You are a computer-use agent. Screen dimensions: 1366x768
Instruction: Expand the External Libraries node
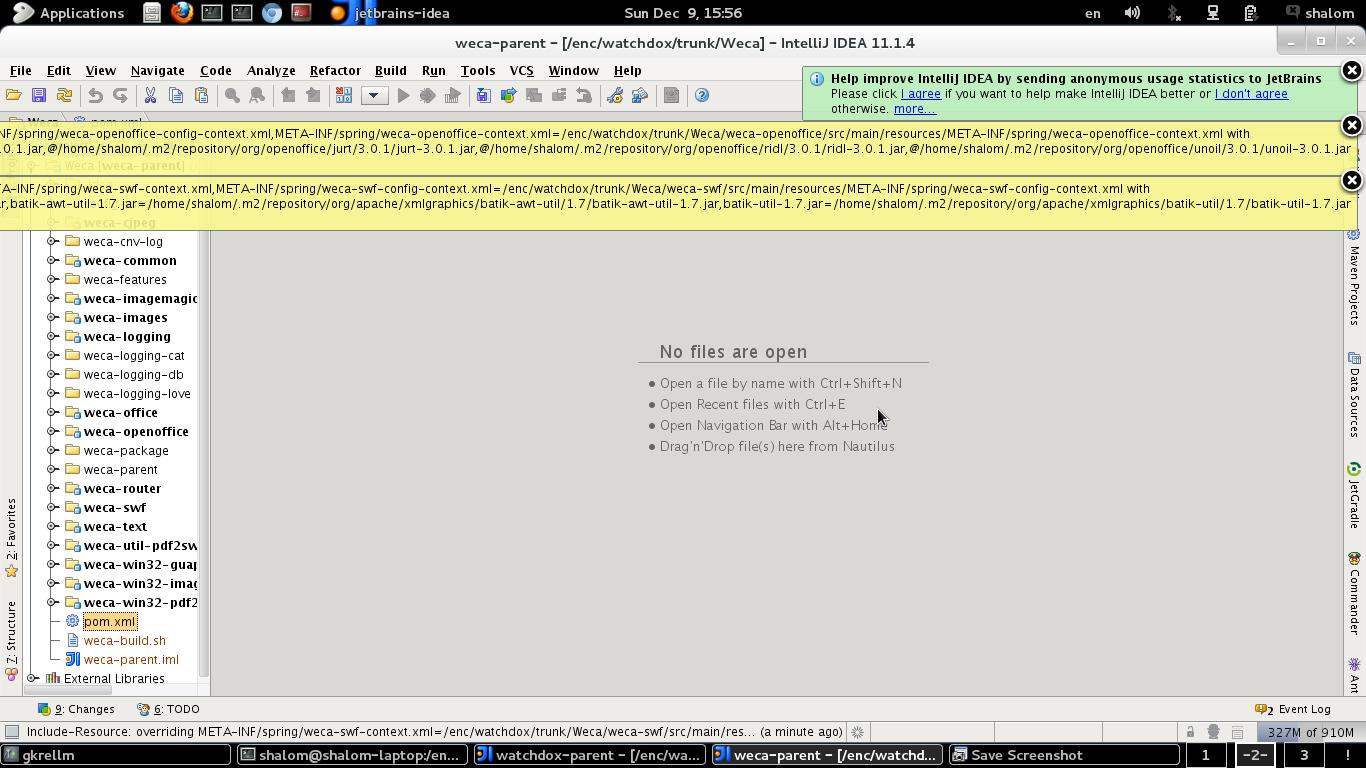click(x=33, y=678)
